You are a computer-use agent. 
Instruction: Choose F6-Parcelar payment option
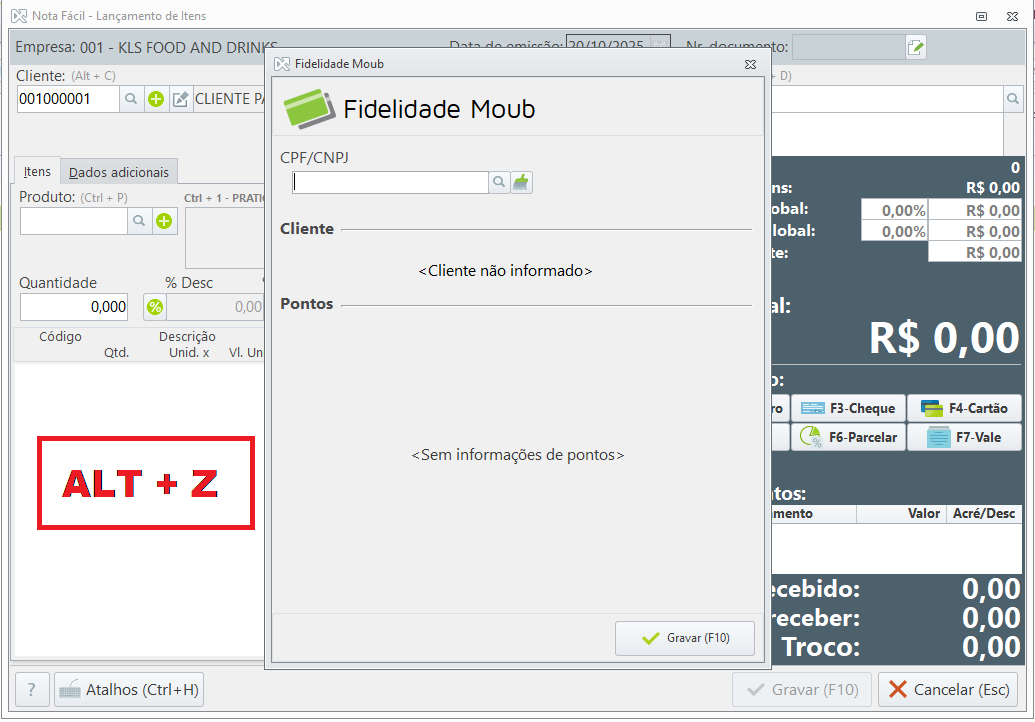[x=848, y=437]
